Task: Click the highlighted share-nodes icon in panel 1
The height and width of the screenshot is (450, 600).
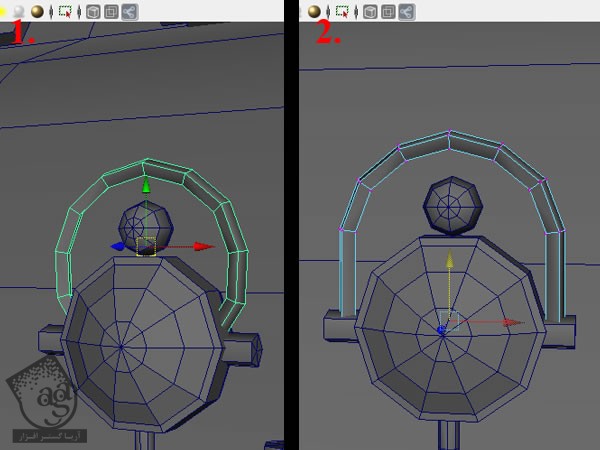Action: [x=129, y=12]
